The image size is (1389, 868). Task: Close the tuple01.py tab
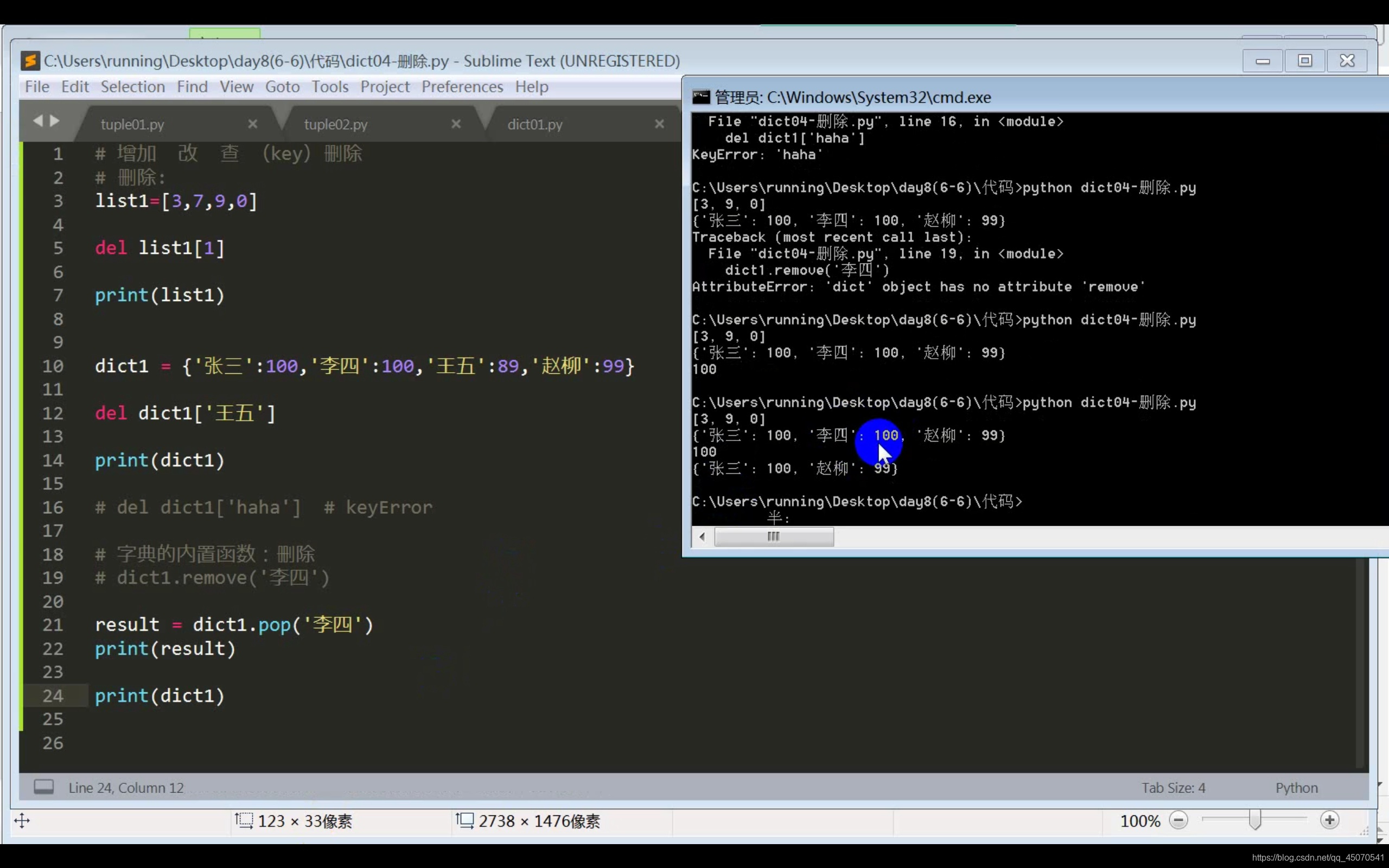pyautogui.click(x=252, y=124)
